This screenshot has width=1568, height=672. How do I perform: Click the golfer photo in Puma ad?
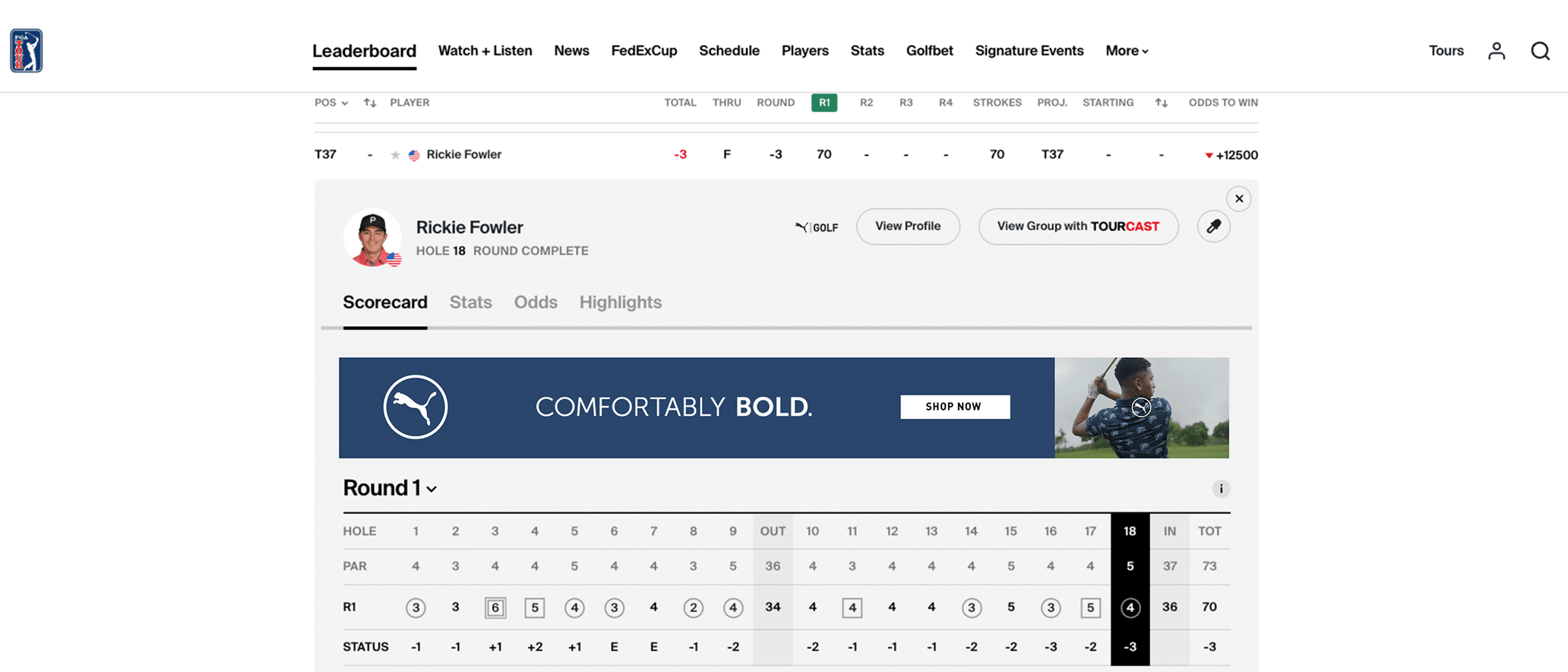coord(1142,408)
